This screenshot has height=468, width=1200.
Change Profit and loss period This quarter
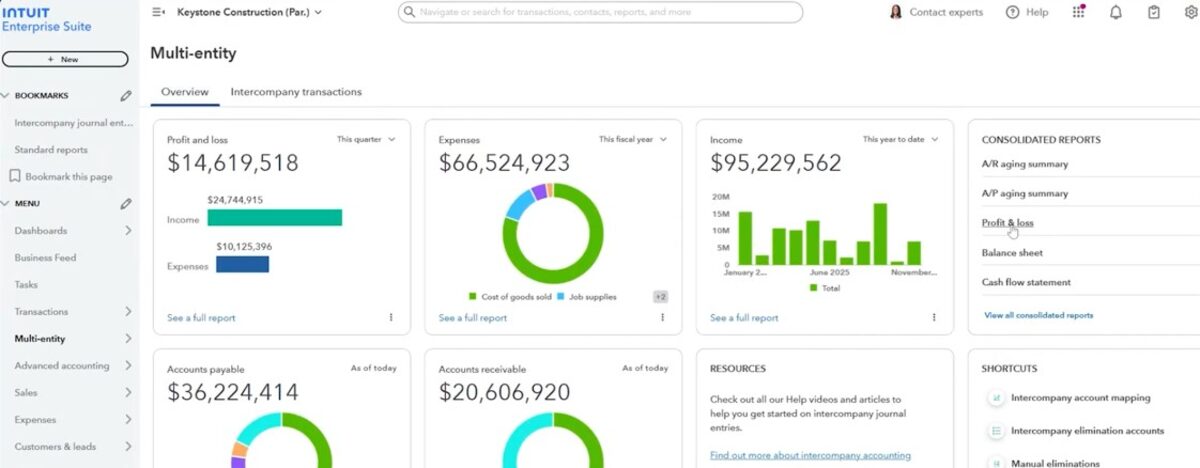click(366, 140)
